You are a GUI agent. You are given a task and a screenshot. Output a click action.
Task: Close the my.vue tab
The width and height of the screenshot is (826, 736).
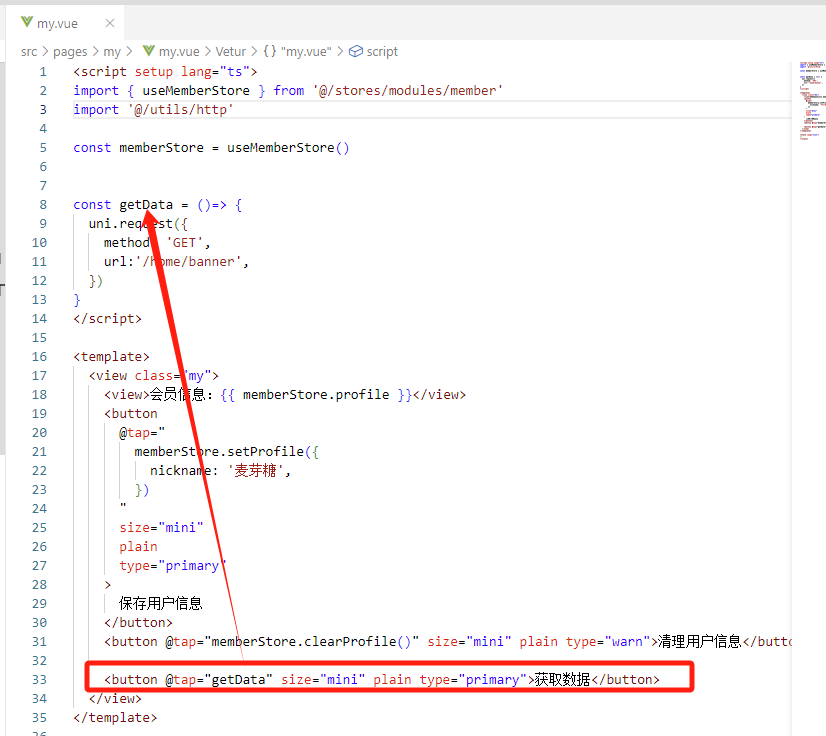[110, 23]
